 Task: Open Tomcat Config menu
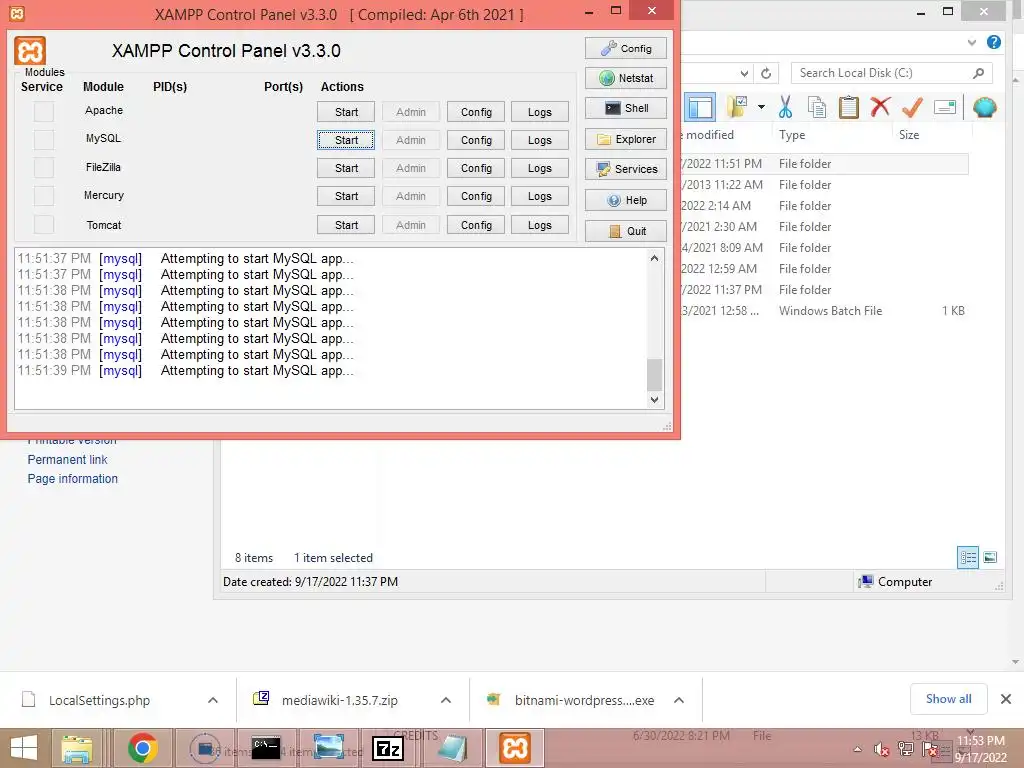point(476,225)
